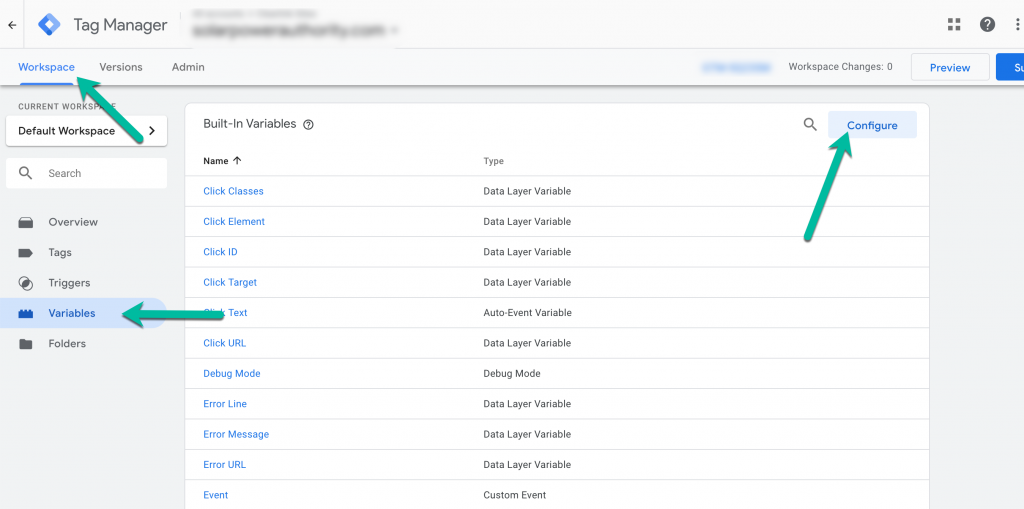Image resolution: width=1024 pixels, height=509 pixels.
Task: Click the Debug Mode type cell
Action: tap(512, 374)
